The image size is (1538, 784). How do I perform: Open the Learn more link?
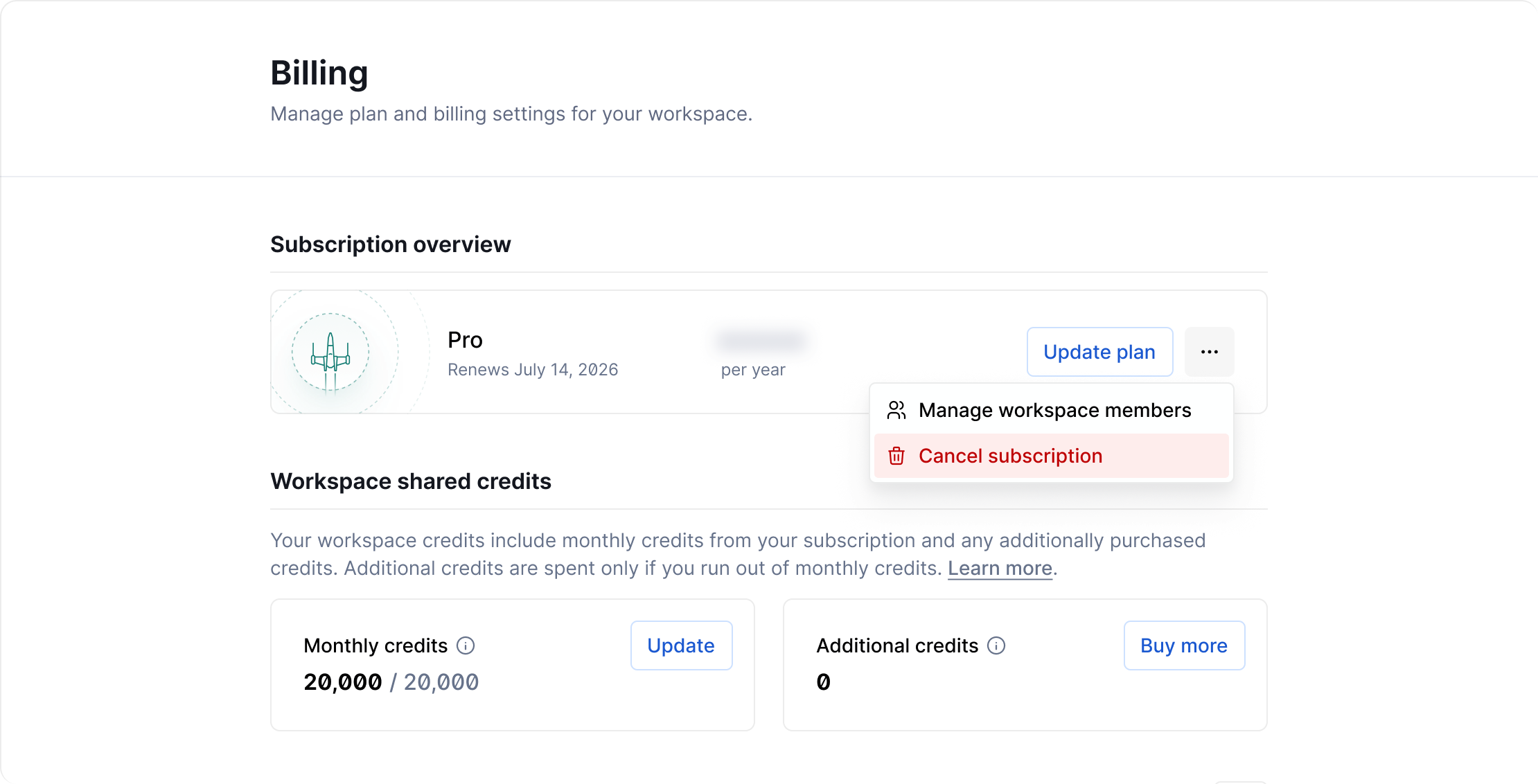tap(1000, 568)
